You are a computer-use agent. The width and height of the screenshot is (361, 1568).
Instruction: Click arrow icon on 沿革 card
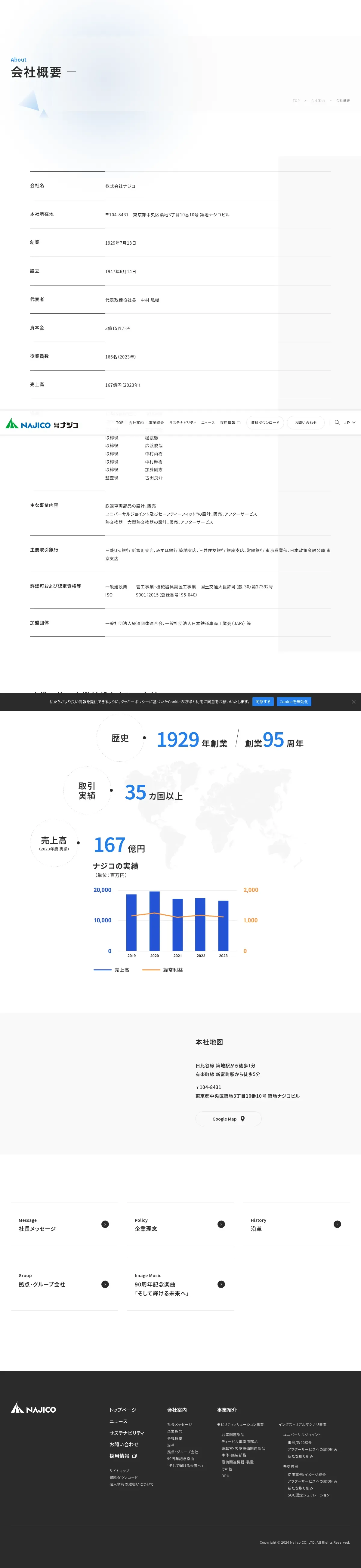point(337,1224)
